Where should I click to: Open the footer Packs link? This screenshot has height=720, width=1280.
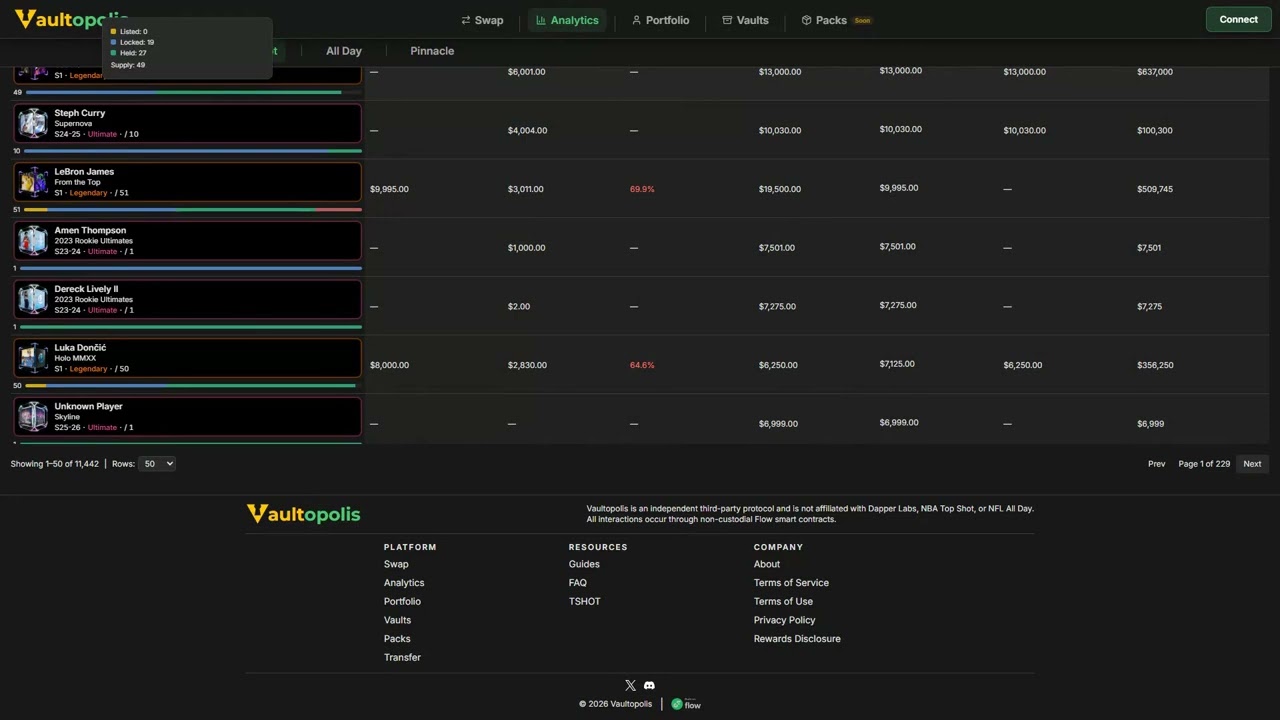pos(397,639)
